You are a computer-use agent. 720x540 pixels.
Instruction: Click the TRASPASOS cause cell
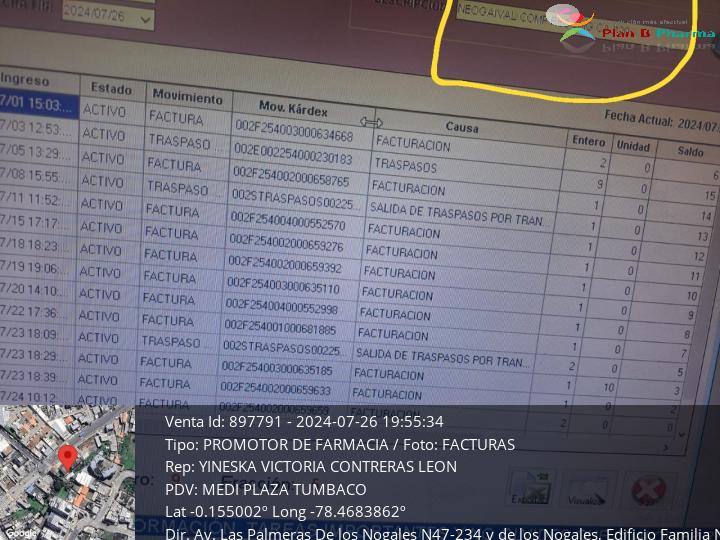tap(405, 165)
